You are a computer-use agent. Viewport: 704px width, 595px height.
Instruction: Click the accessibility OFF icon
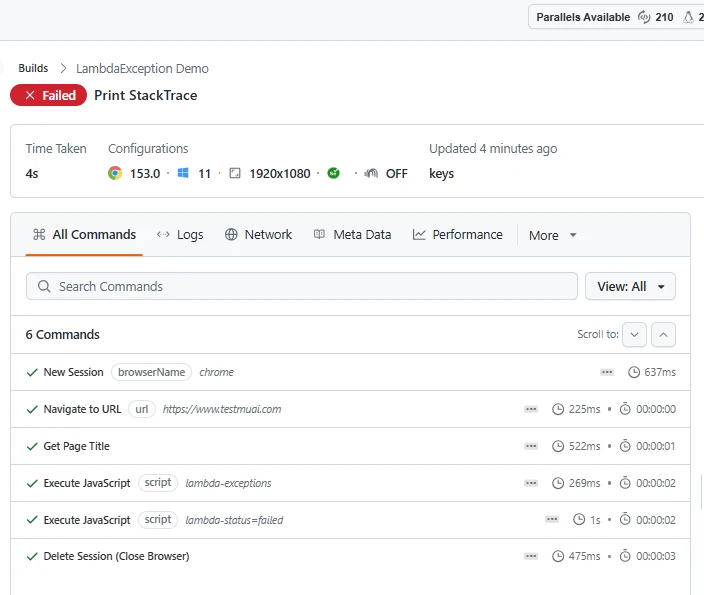click(x=371, y=173)
